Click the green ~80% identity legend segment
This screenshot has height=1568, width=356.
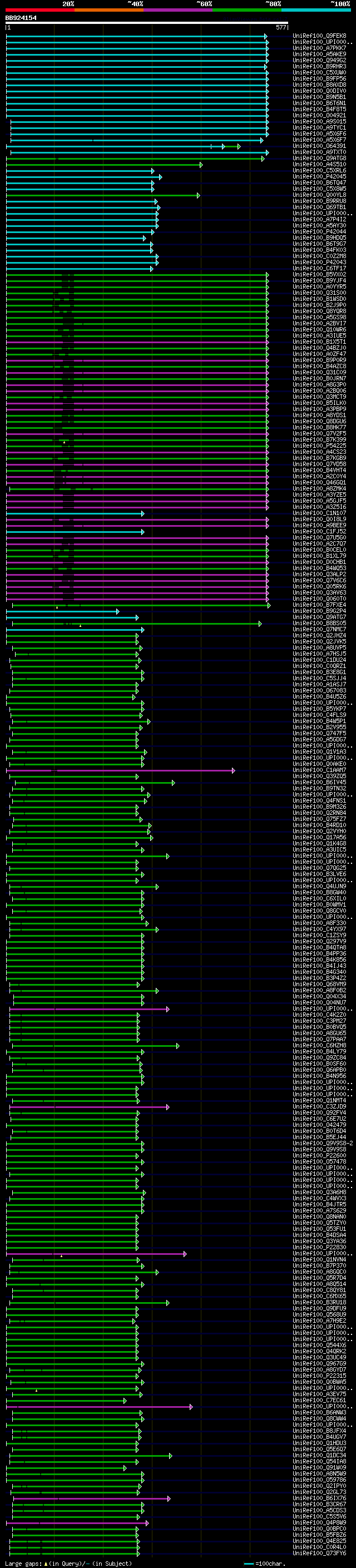coord(246,11)
